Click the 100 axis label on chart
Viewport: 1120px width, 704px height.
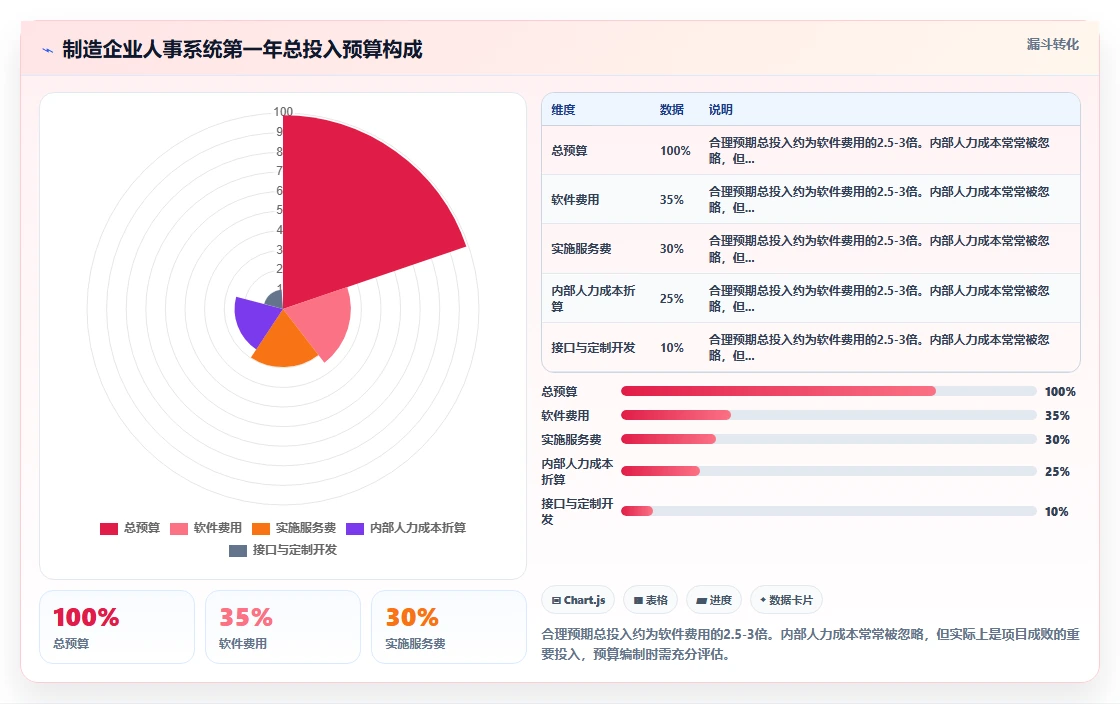[283, 111]
